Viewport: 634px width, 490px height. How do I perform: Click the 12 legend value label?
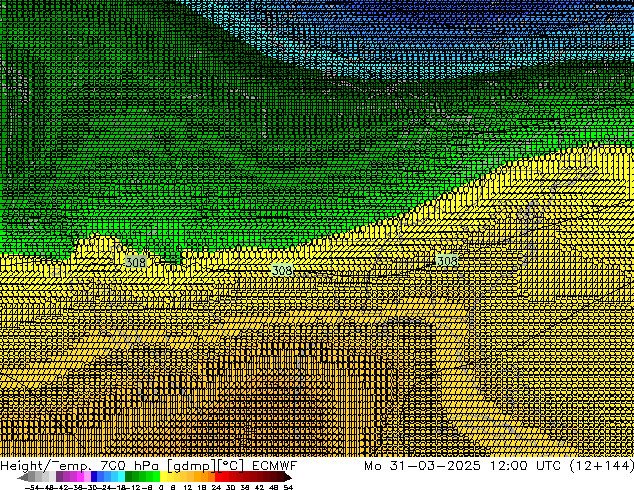pos(188,488)
